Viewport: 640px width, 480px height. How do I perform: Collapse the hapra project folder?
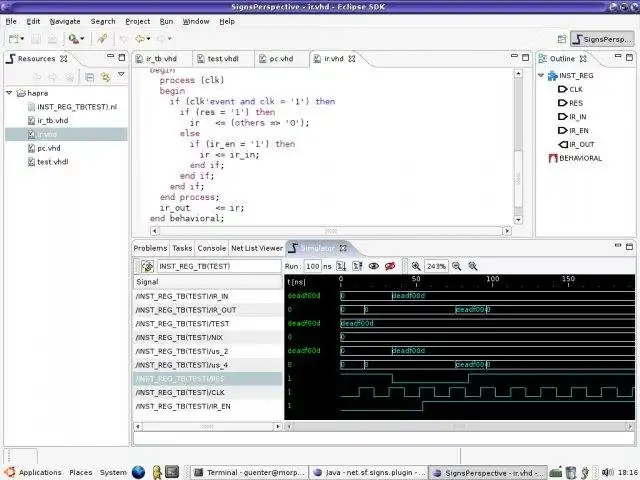point(9,93)
